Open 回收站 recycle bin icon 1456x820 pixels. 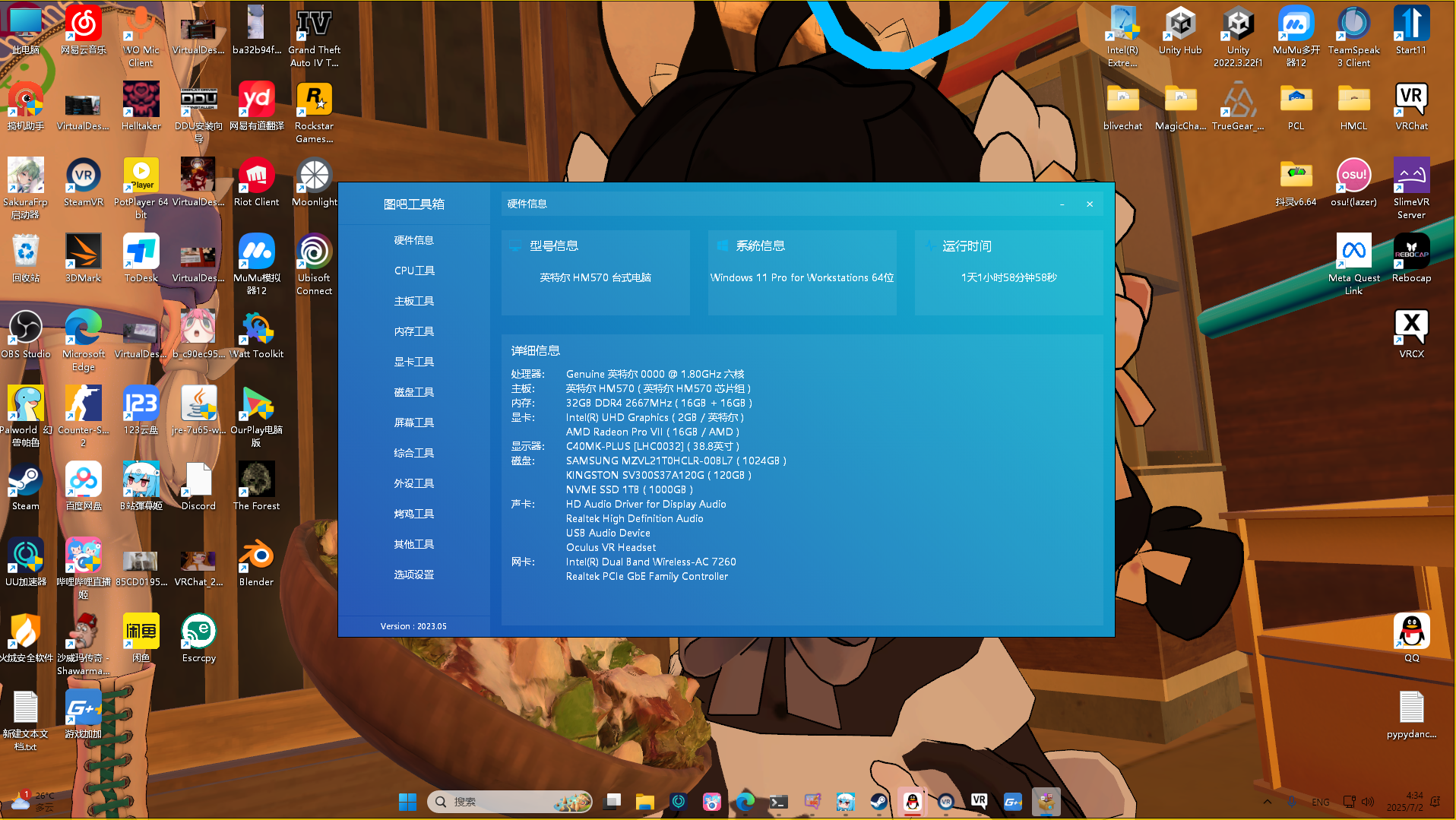click(26, 258)
